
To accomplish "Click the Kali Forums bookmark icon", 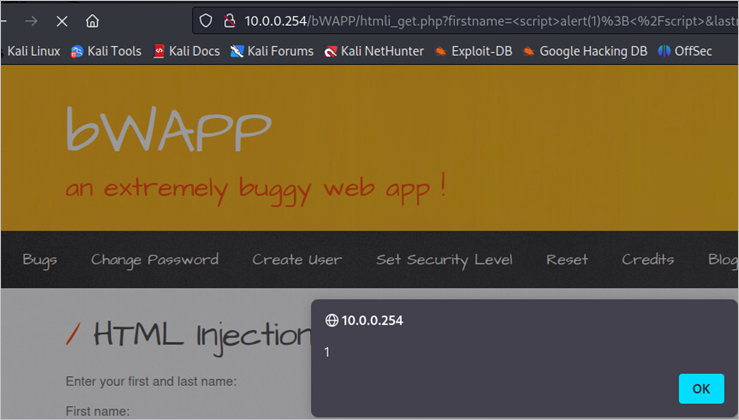I will 237,51.
